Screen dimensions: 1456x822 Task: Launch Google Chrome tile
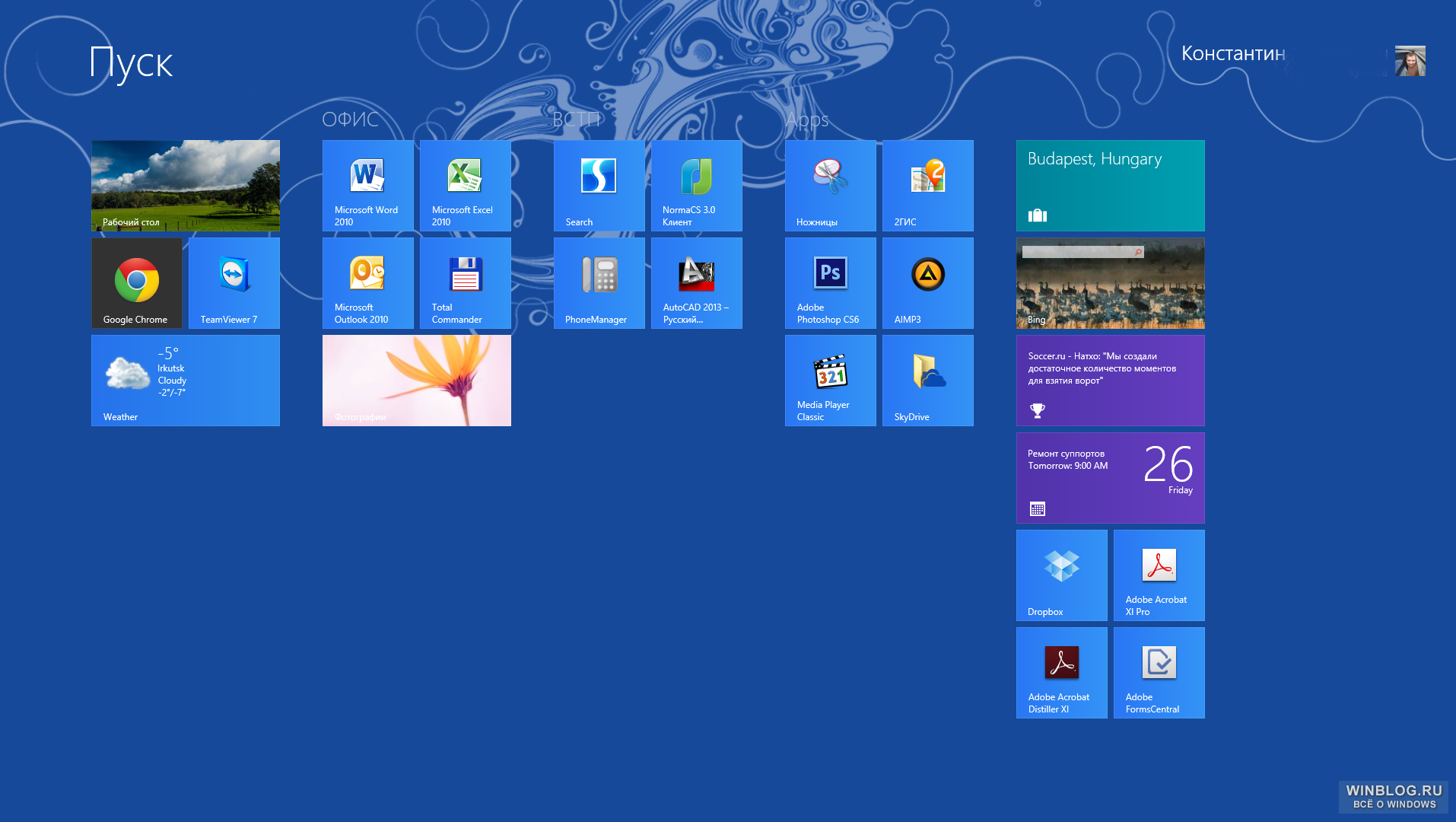pyautogui.click(x=137, y=283)
